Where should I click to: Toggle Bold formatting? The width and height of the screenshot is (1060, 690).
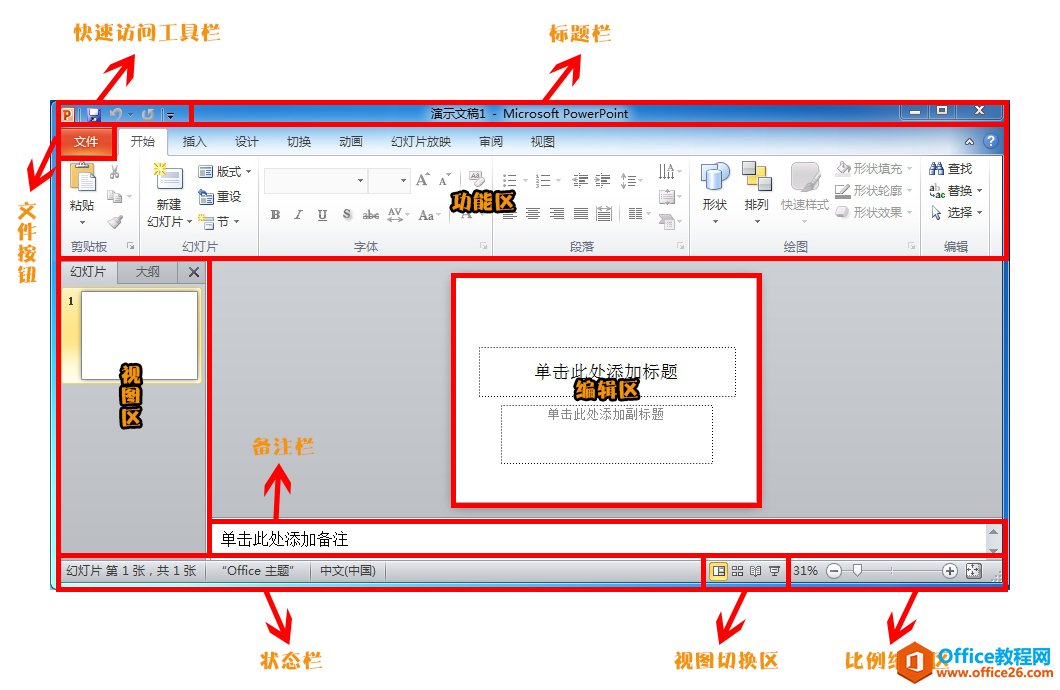pos(275,215)
